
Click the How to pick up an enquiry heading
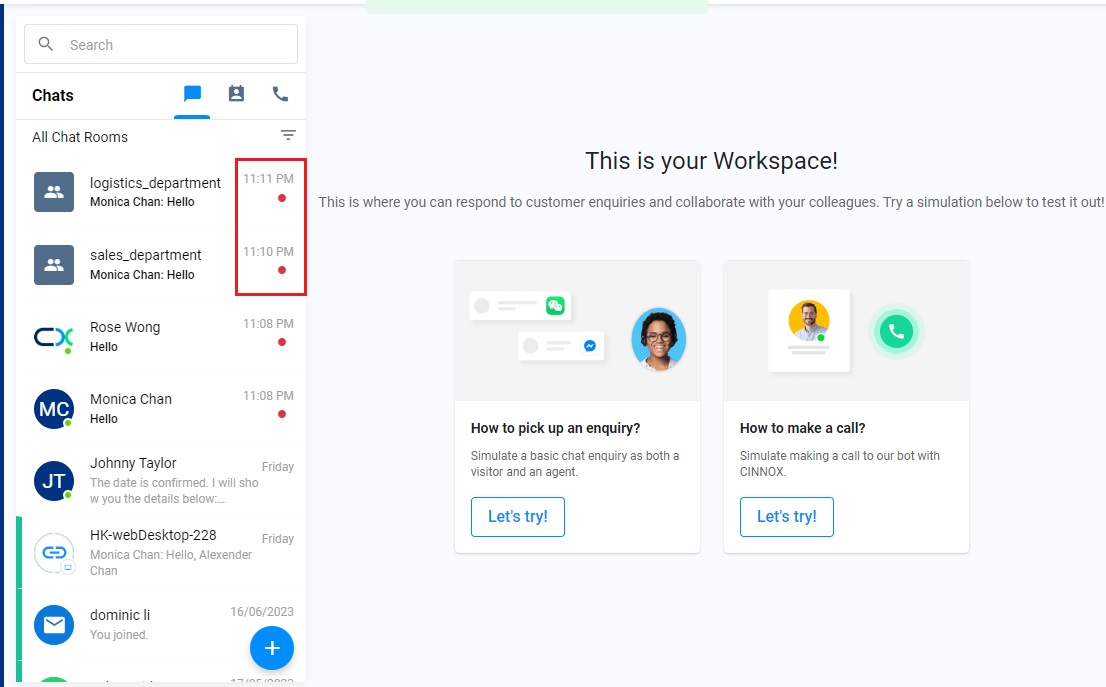tap(555, 428)
